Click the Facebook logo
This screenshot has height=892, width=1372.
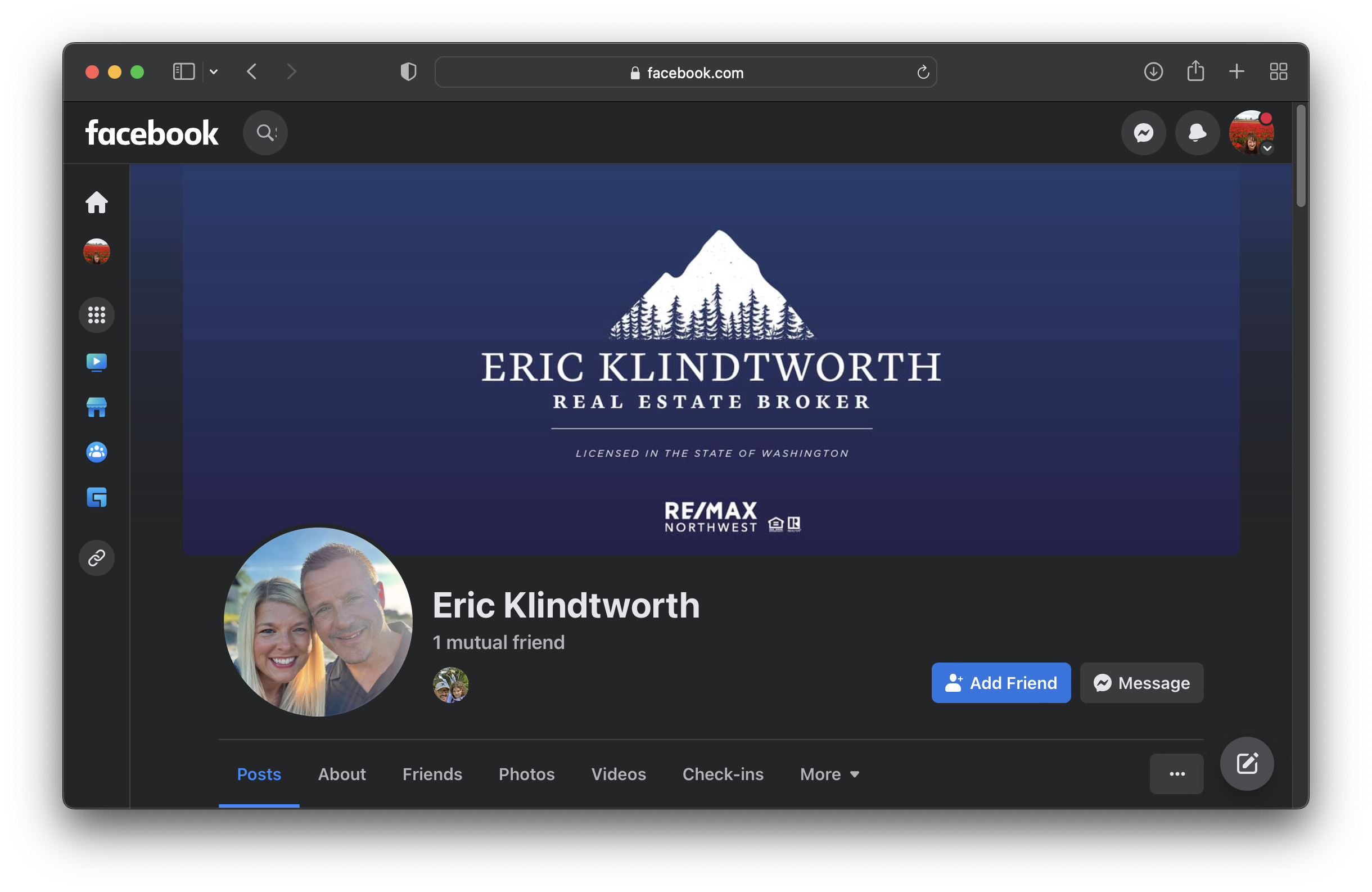click(152, 133)
